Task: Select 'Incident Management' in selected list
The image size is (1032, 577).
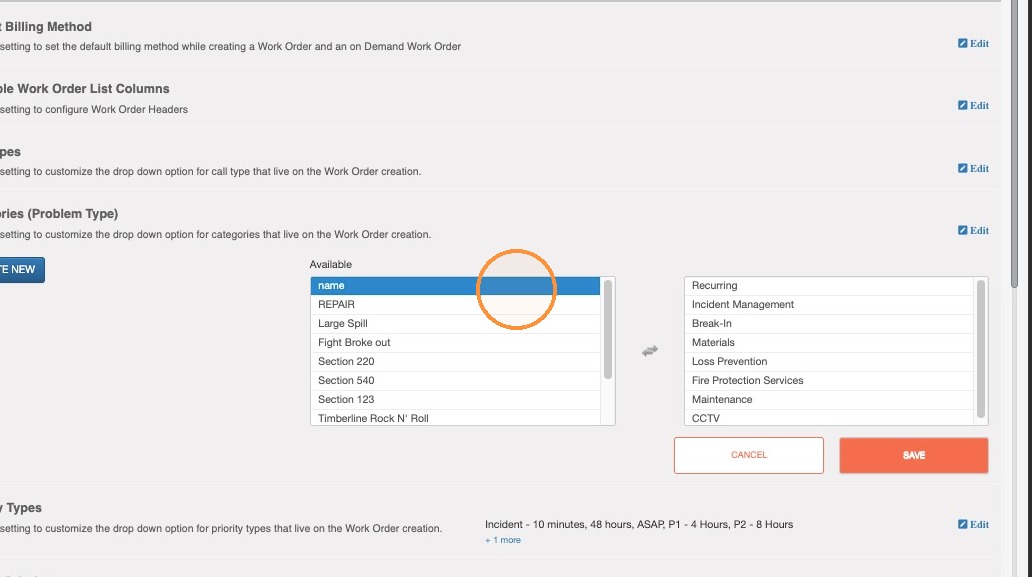Action: [829, 305]
